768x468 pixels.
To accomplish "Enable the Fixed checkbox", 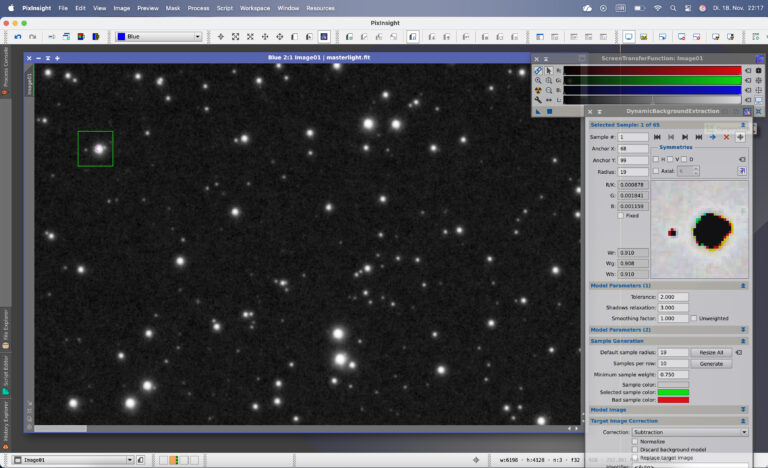I will tap(621, 215).
